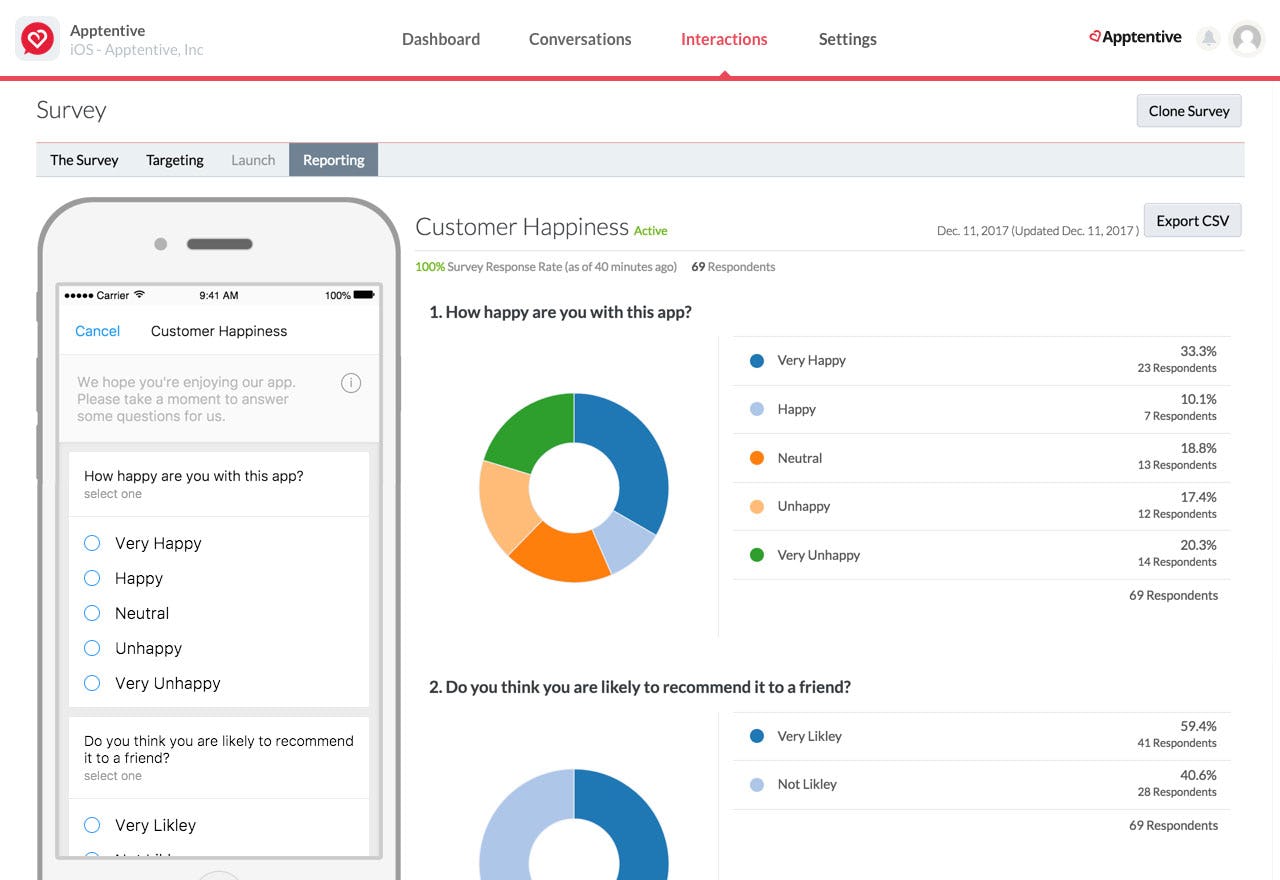Open the user profile avatar
This screenshot has width=1280, height=880.
coord(1247,38)
